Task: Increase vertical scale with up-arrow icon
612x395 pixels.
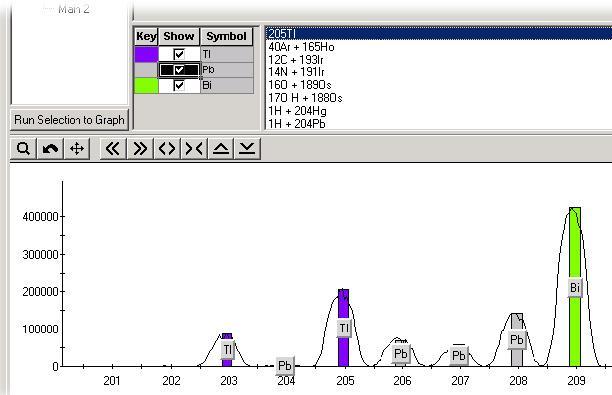Action: coord(221,149)
